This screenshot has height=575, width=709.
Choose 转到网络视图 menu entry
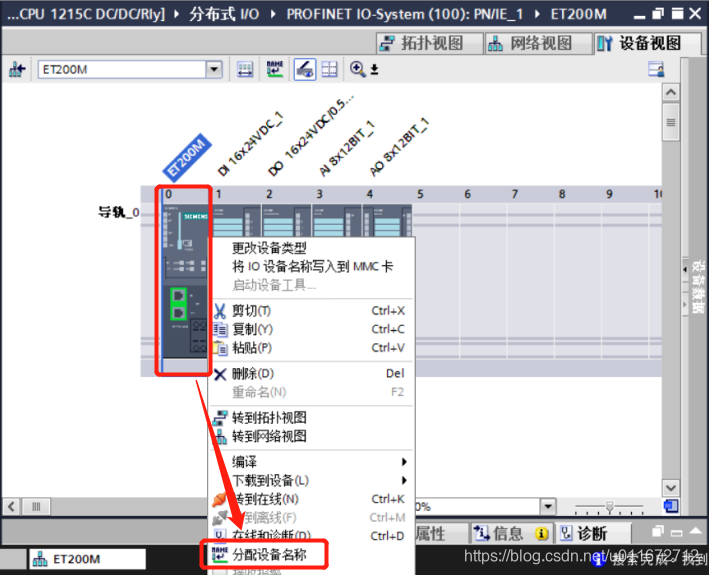click(x=312, y=436)
